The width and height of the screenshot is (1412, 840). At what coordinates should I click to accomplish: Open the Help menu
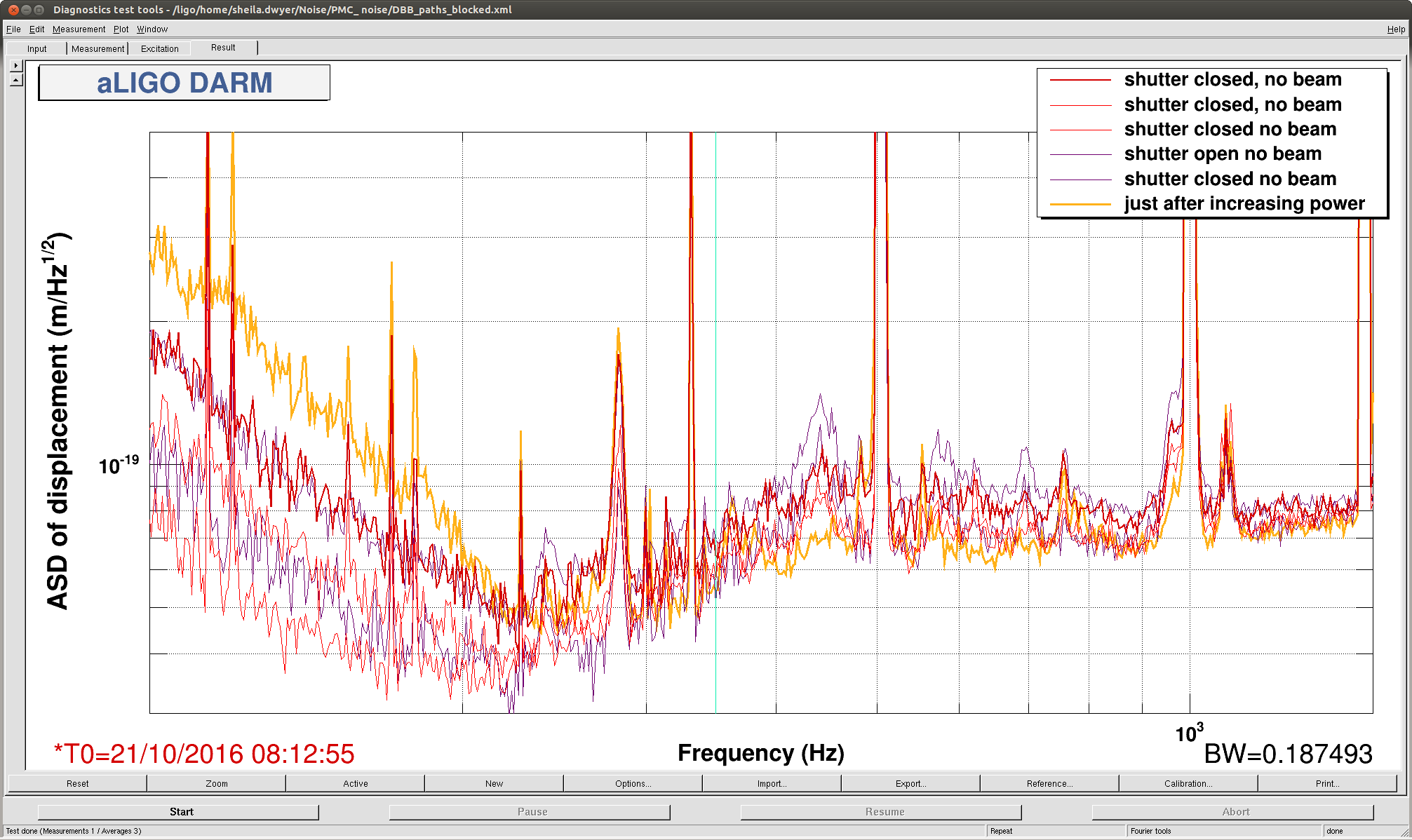click(x=1396, y=29)
